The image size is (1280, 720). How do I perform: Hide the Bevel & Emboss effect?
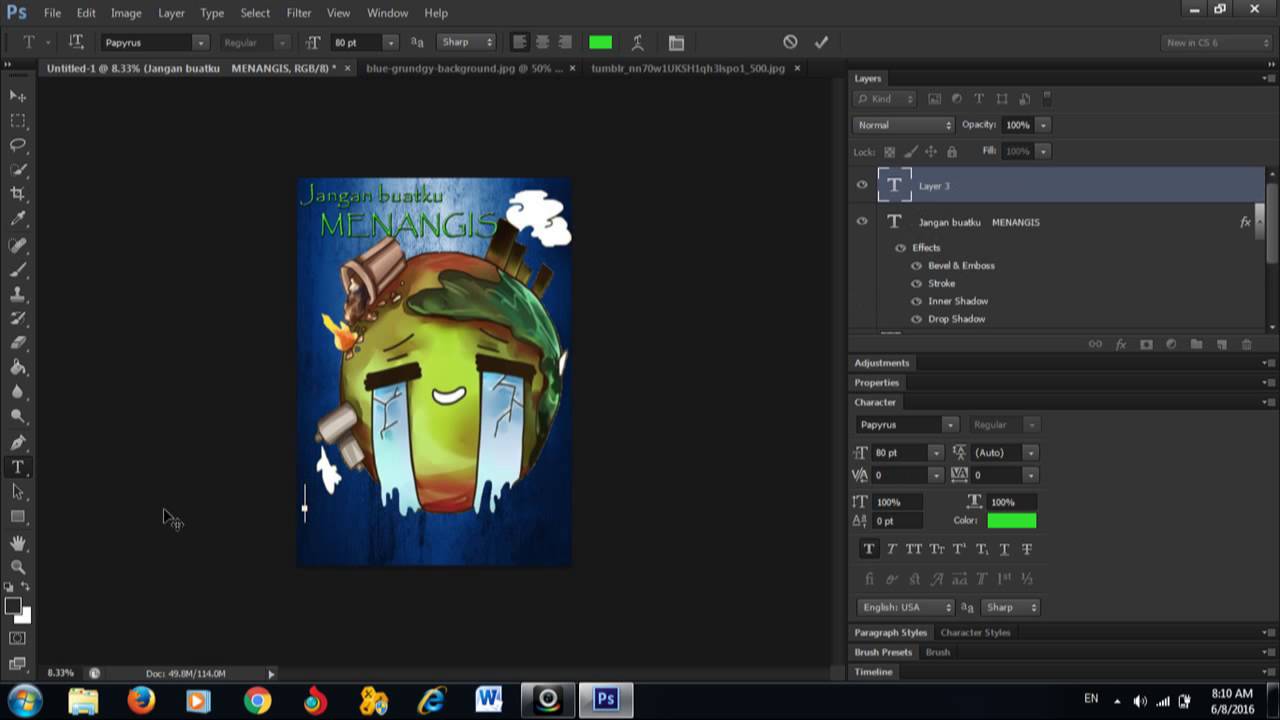[x=916, y=266]
